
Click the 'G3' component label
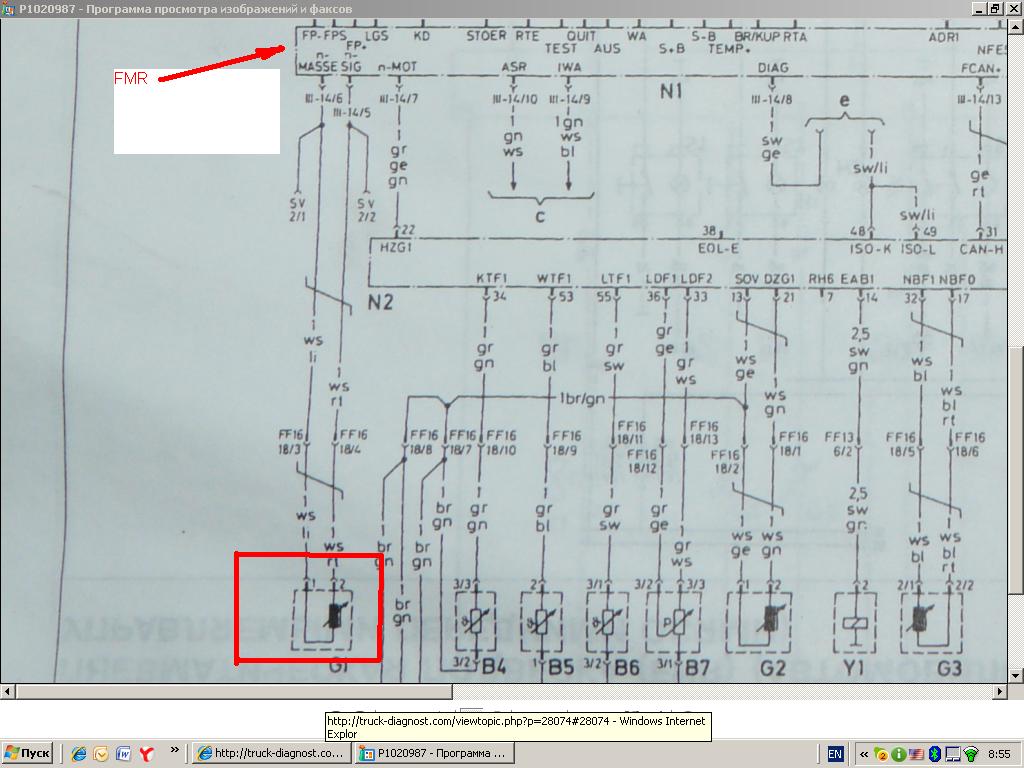click(x=950, y=668)
